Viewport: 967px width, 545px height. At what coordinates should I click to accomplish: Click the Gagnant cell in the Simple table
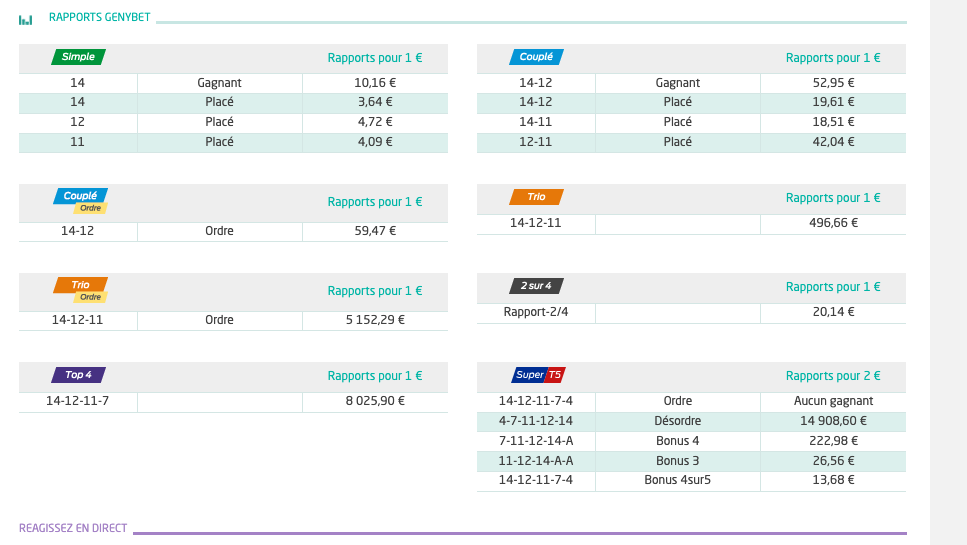[219, 83]
